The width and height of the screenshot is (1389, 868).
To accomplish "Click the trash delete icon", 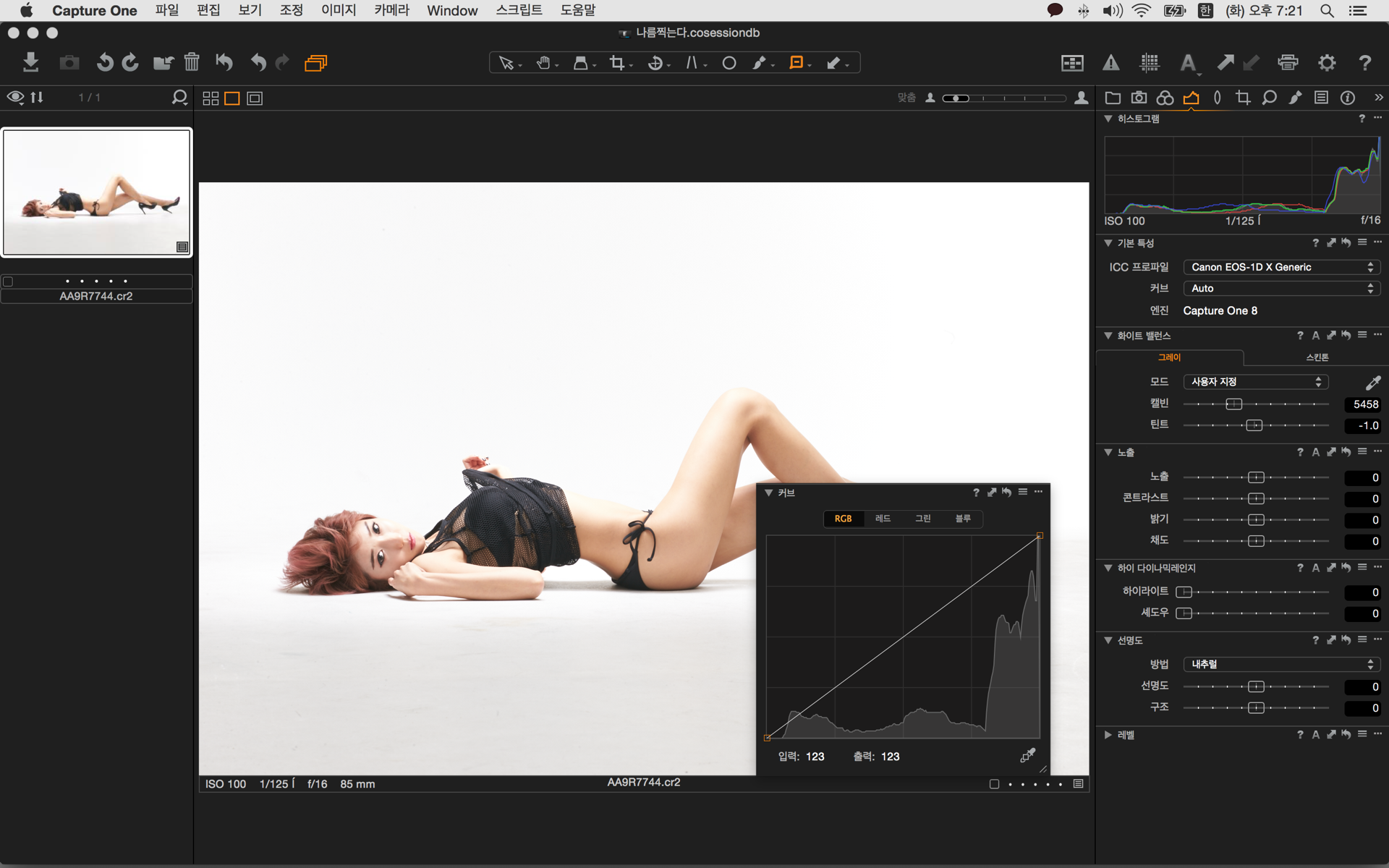I will [x=191, y=62].
